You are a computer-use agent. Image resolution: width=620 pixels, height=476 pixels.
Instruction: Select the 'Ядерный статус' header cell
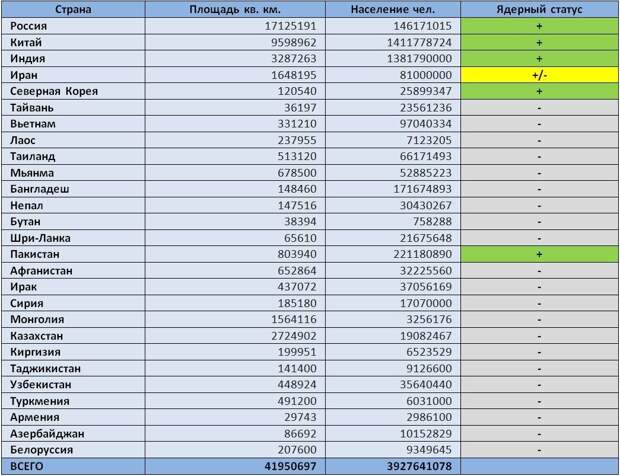pyautogui.click(x=539, y=9)
